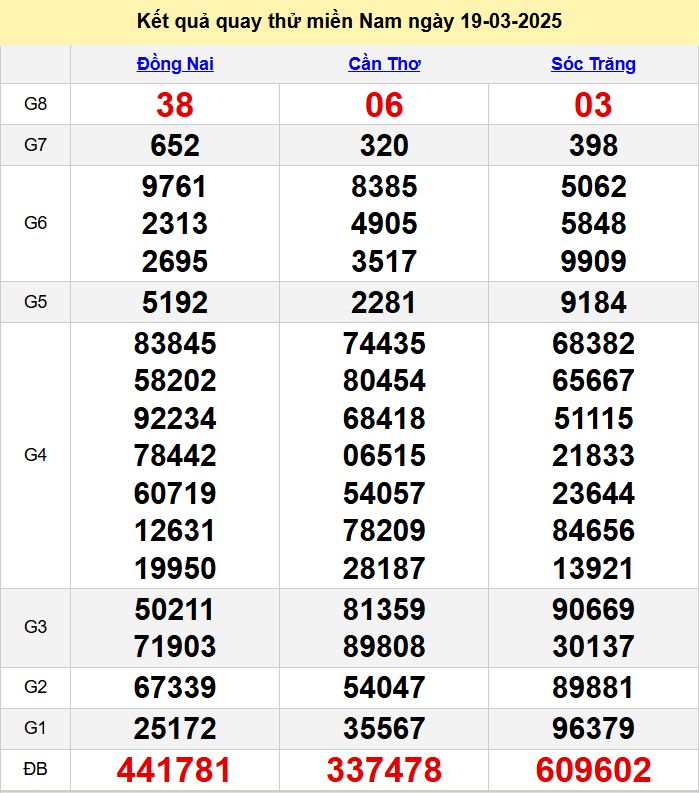Screen dimensions: 699x793
Task: Click G4 number 28187
Action: pos(384,568)
